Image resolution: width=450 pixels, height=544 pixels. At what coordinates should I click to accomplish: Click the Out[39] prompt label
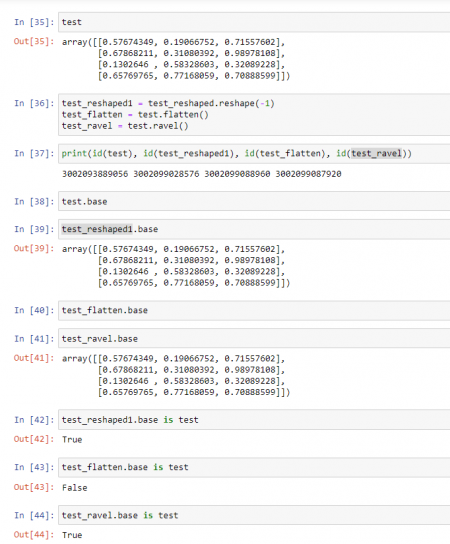pyautogui.click(x=34, y=248)
